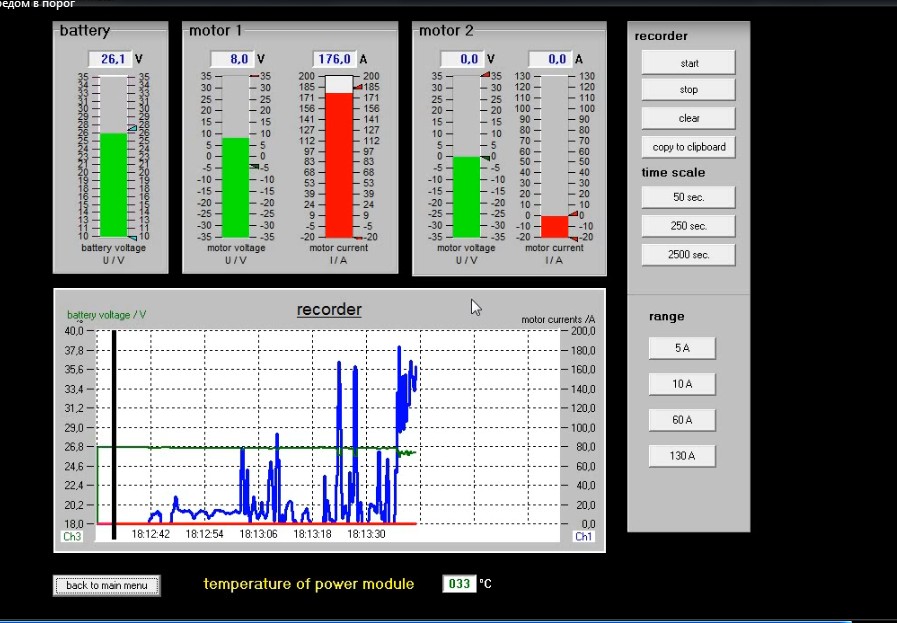Viewport: 897px width, 623px height.
Task: Copy recorded data to clipboard
Action: (688, 147)
